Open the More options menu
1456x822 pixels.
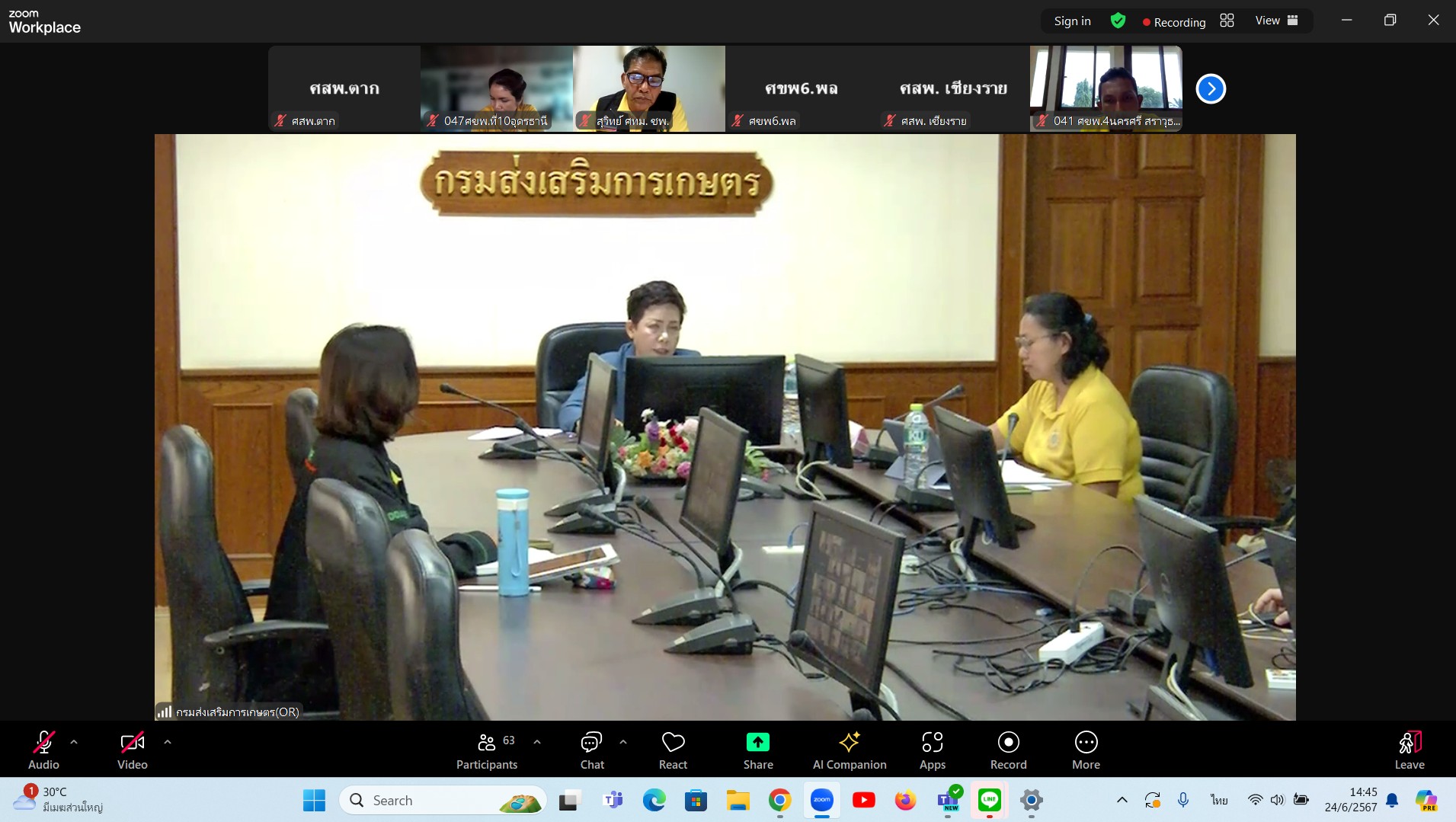click(1086, 750)
